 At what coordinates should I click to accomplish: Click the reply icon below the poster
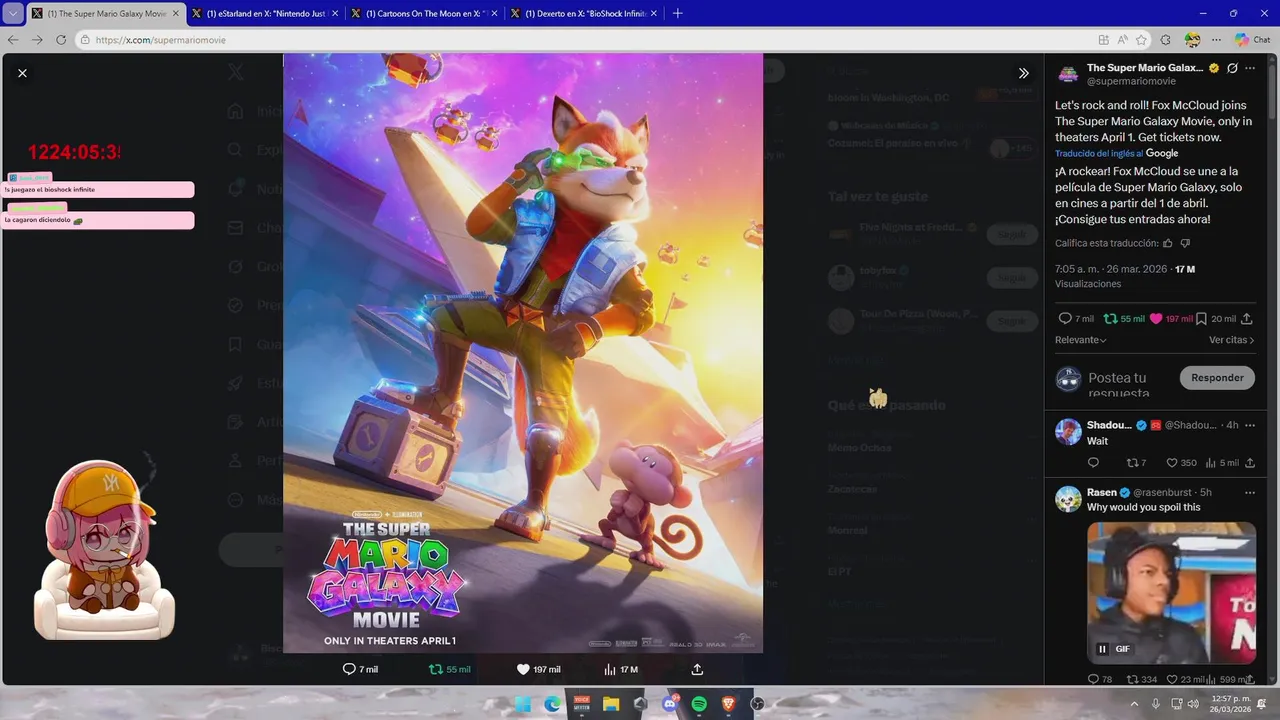(x=349, y=669)
